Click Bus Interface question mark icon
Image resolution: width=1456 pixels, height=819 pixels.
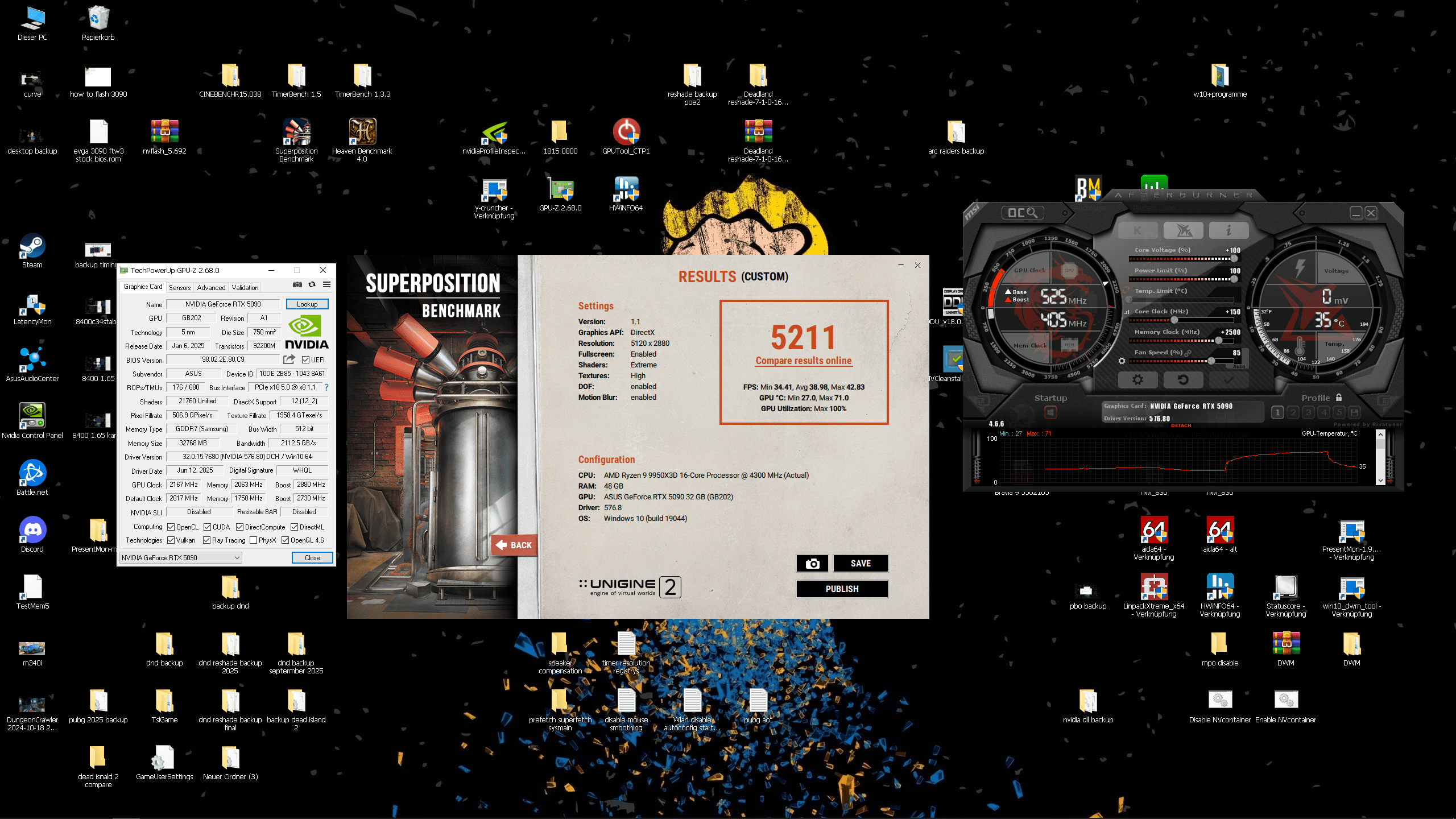(326, 387)
